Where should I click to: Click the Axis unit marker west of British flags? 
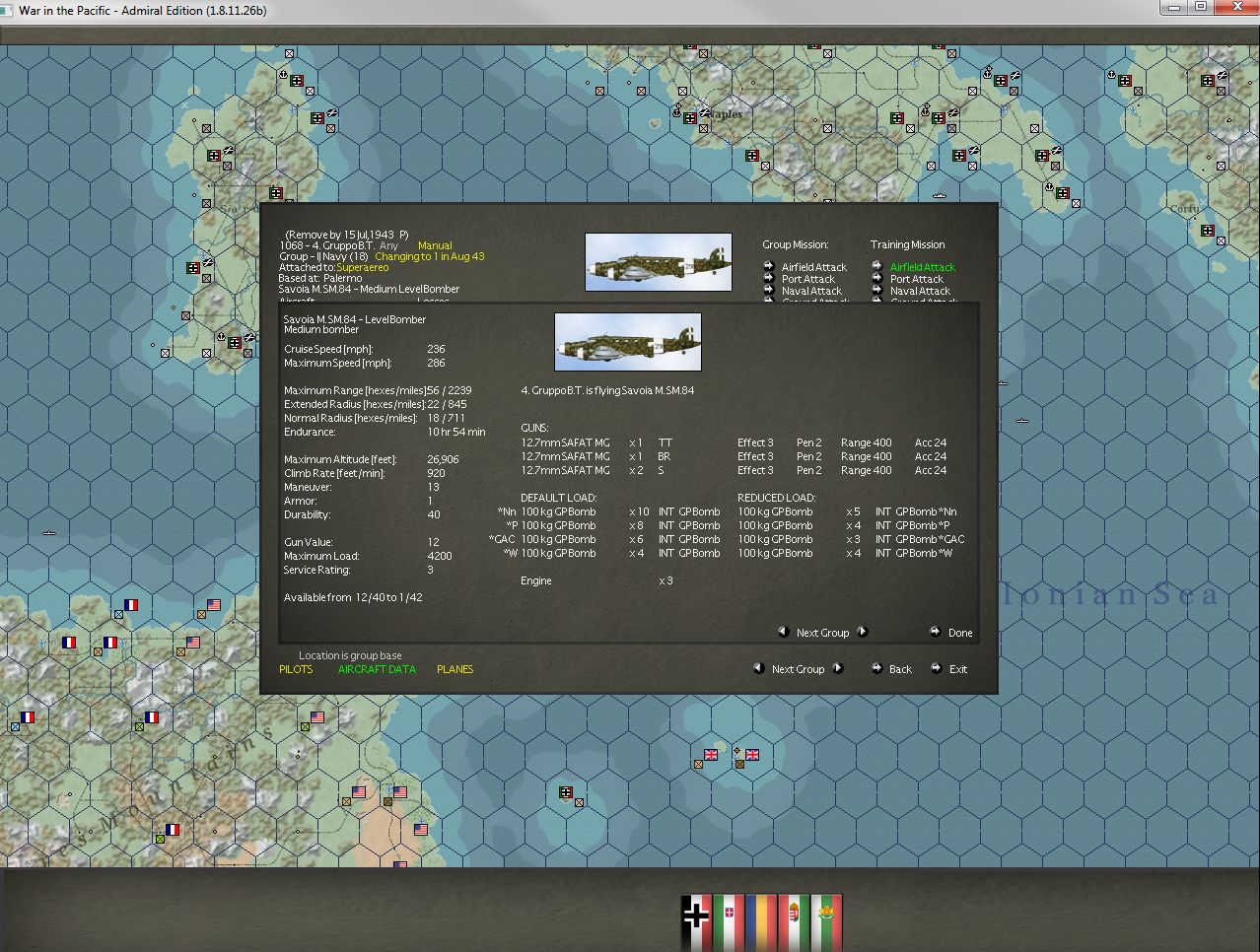[x=566, y=792]
